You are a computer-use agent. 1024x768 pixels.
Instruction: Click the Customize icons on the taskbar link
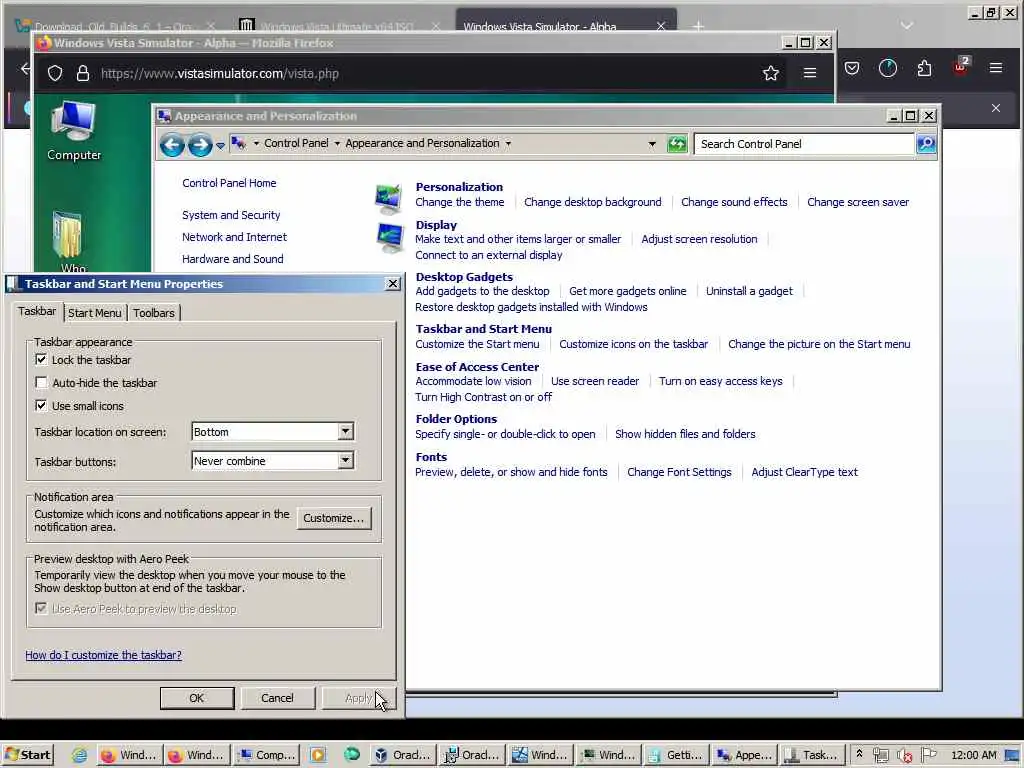pos(633,344)
